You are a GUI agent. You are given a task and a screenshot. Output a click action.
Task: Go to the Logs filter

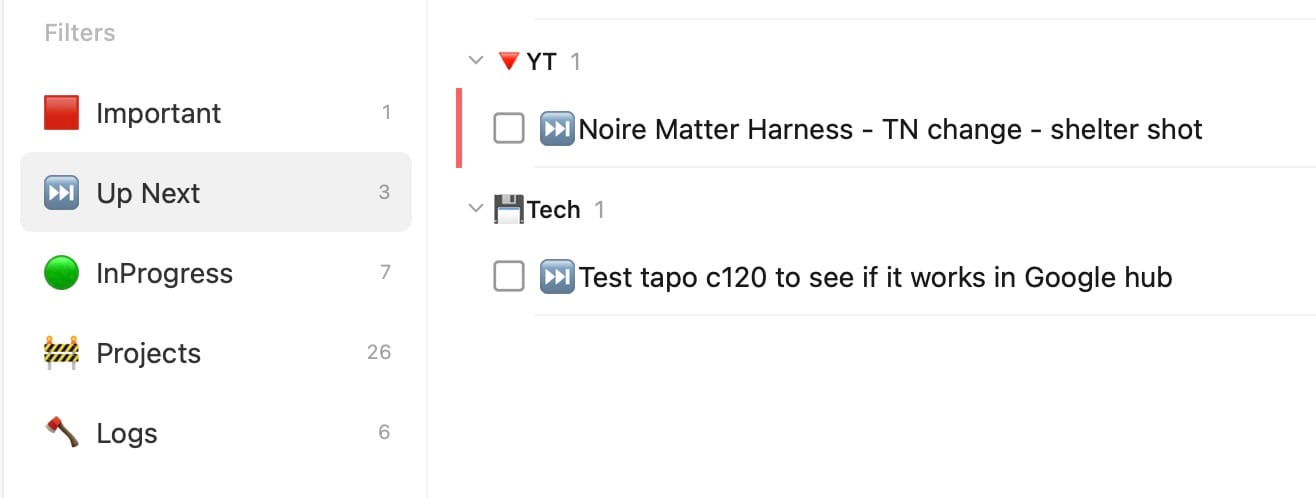click(x=127, y=433)
